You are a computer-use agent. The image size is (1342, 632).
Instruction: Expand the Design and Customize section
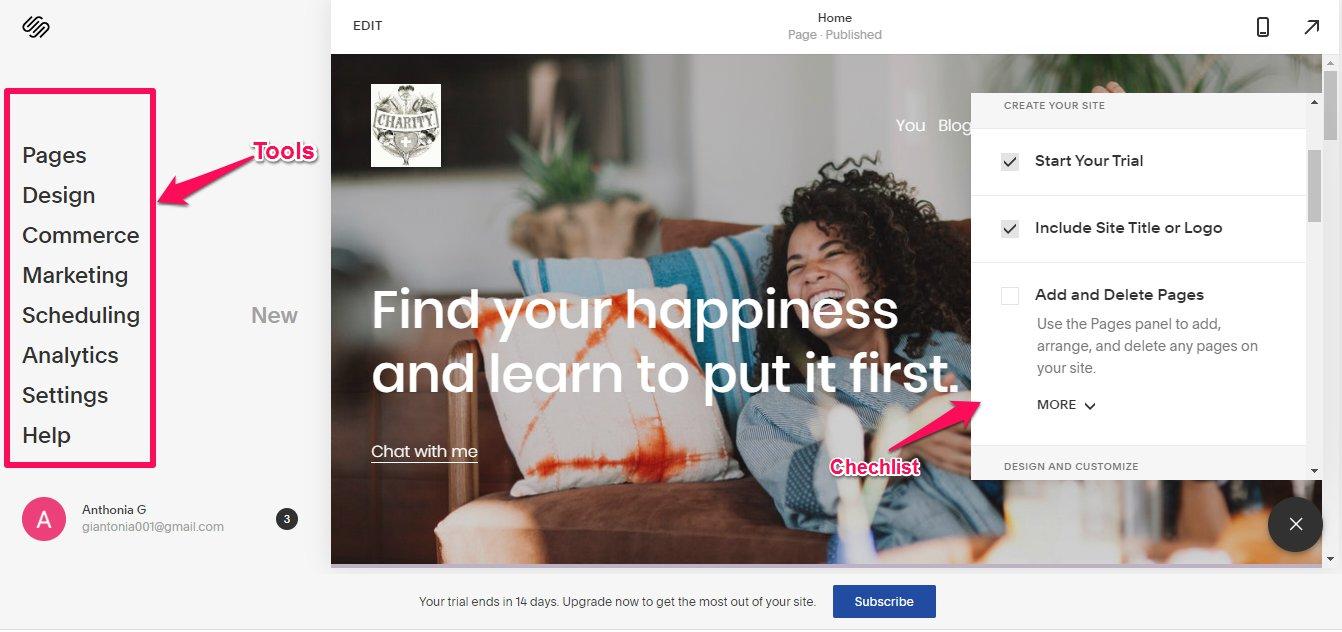[1071, 466]
